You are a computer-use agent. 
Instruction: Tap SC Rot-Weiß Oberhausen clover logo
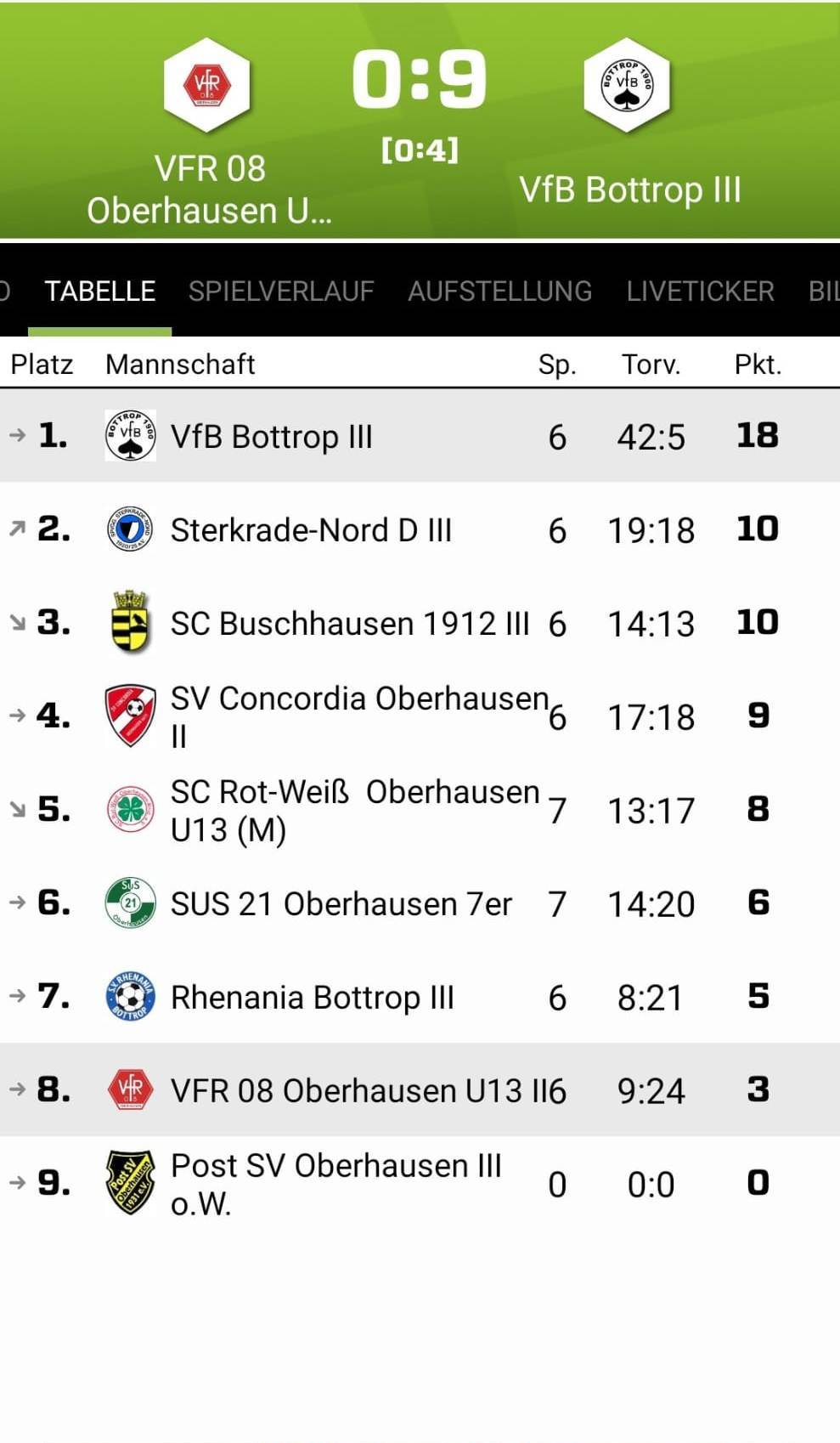tap(130, 809)
